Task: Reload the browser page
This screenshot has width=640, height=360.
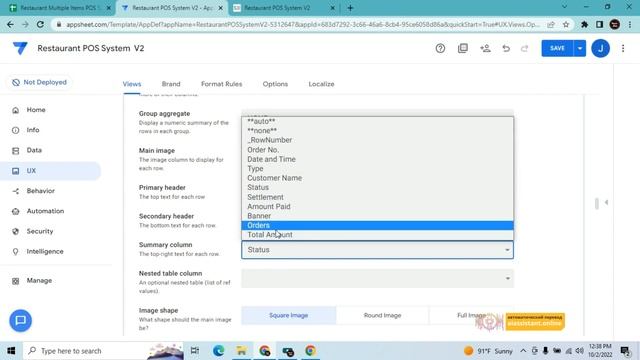Action: point(40,24)
